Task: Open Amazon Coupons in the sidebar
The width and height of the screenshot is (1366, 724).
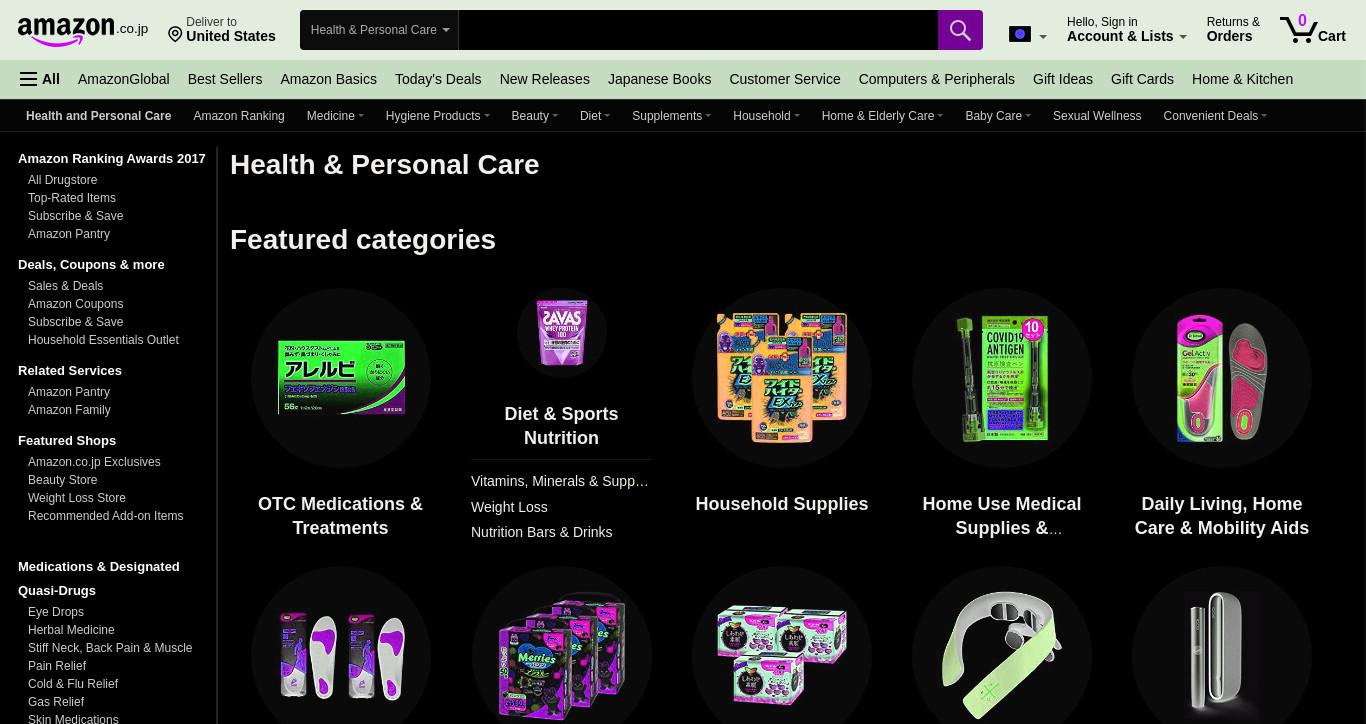Action: coord(76,304)
